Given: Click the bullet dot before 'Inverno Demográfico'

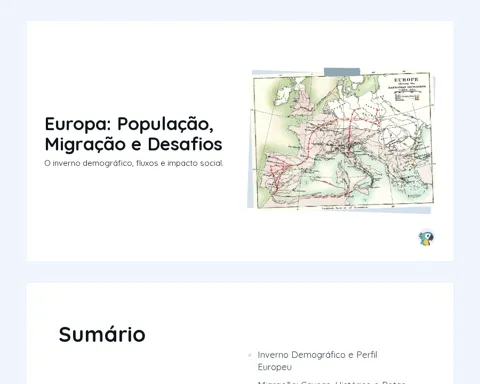Looking at the screenshot, I should [250, 355].
